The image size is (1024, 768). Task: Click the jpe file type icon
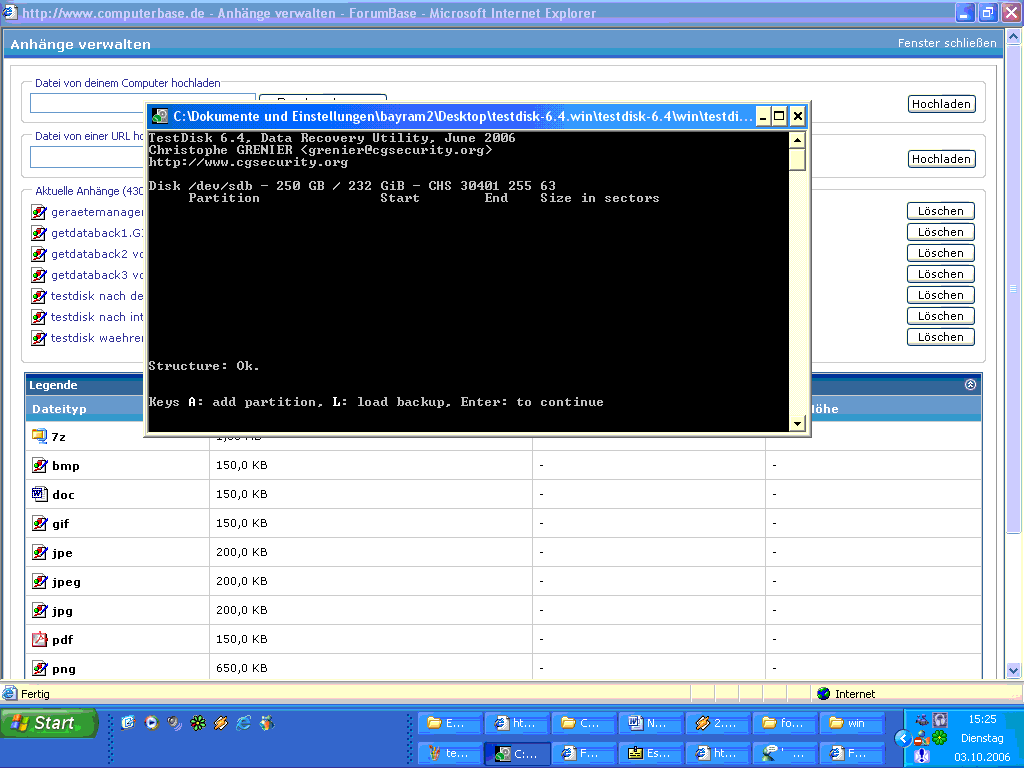point(39,552)
